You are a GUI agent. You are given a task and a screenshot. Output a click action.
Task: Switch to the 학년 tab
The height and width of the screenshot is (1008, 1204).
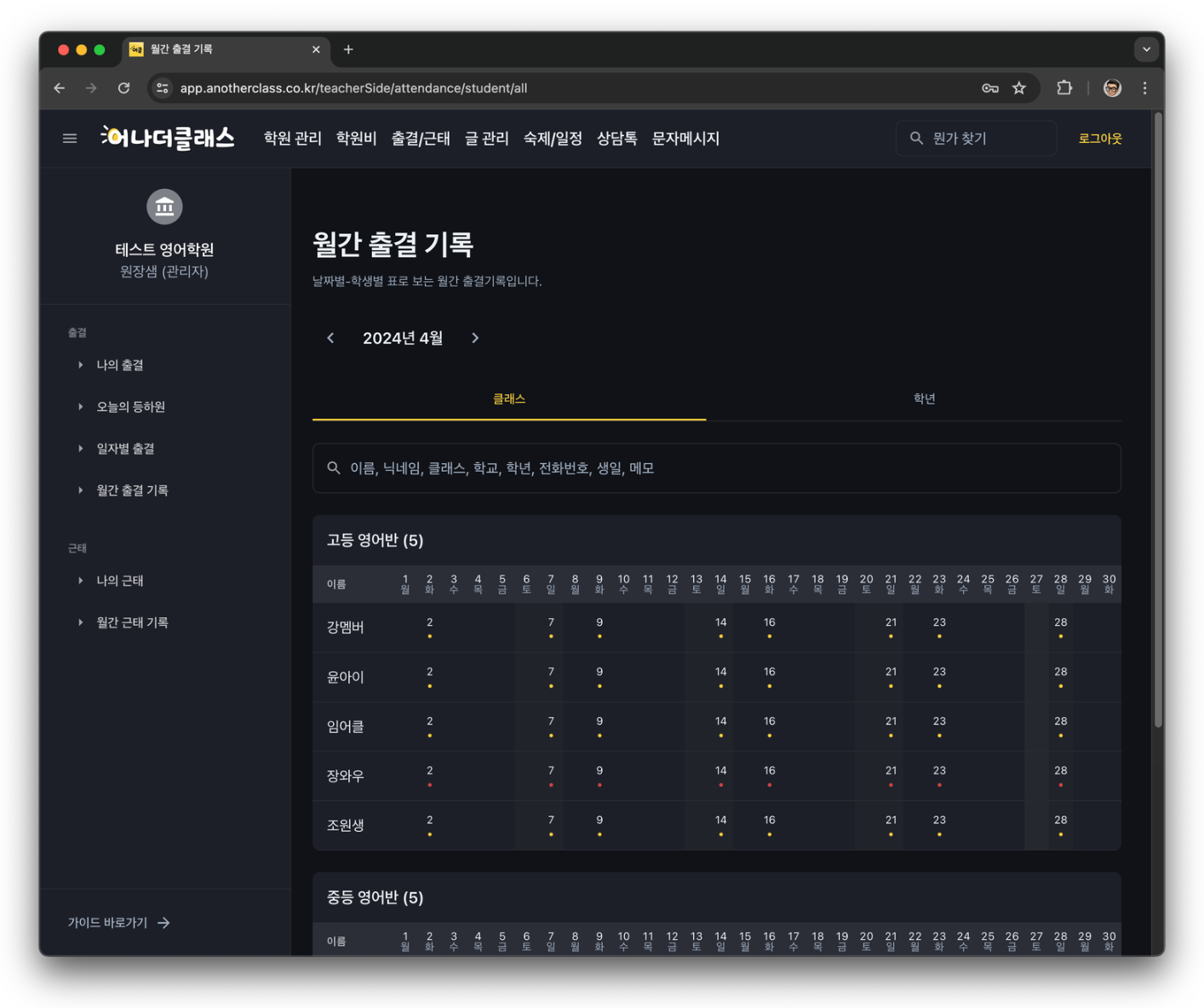coord(925,398)
